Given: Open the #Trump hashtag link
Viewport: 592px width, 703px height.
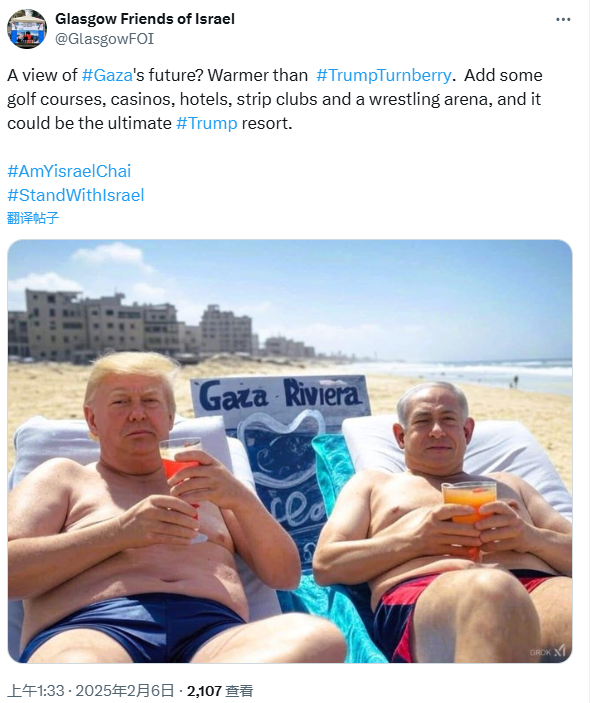Looking at the screenshot, I should pos(207,123).
